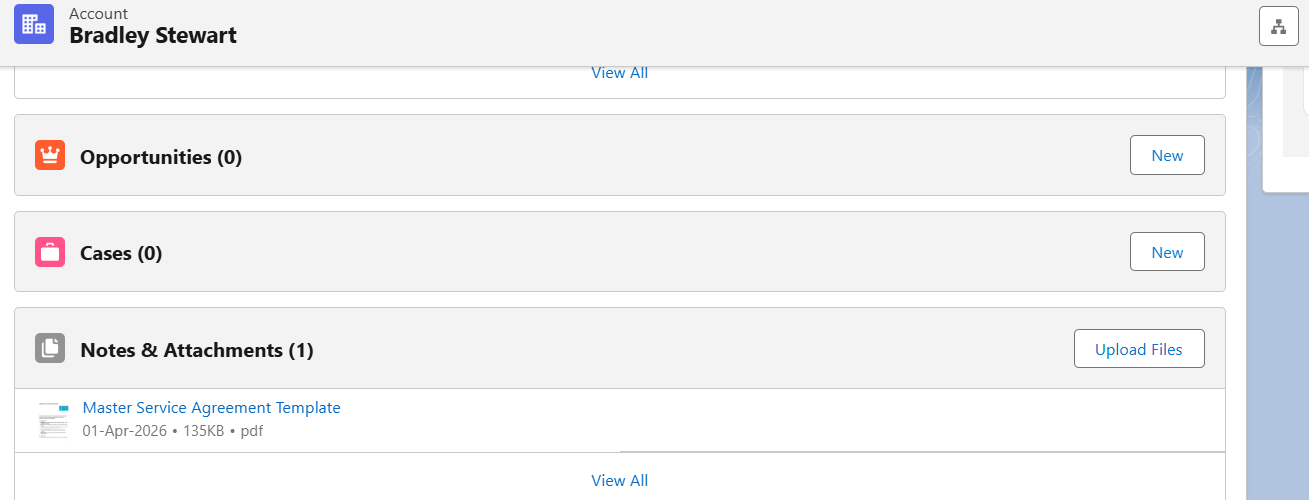Click View All link above Opportunities section
Image resolution: width=1309 pixels, height=500 pixels.
click(x=619, y=73)
